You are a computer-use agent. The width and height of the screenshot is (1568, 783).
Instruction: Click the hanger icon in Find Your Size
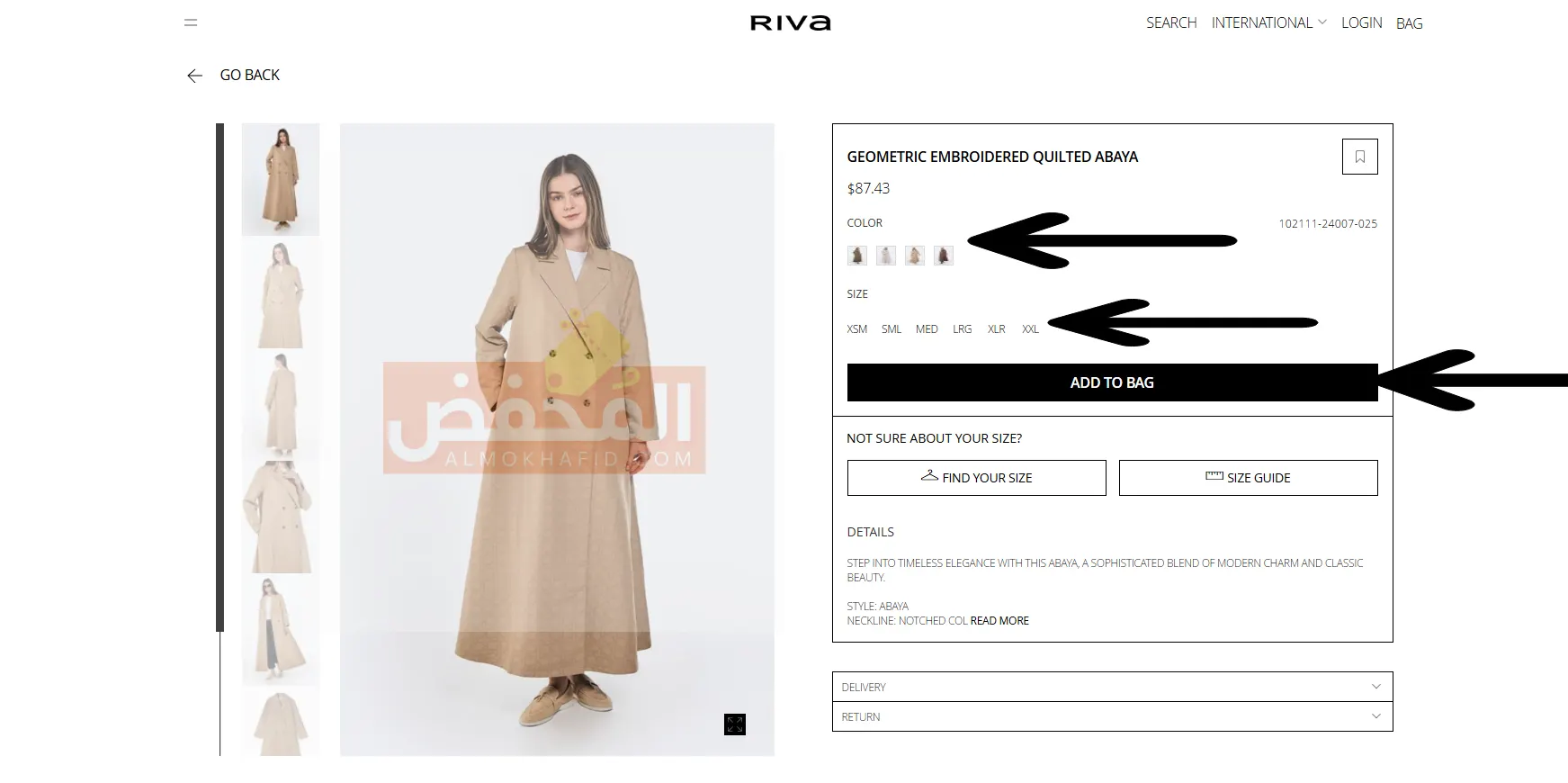pyautogui.click(x=929, y=476)
